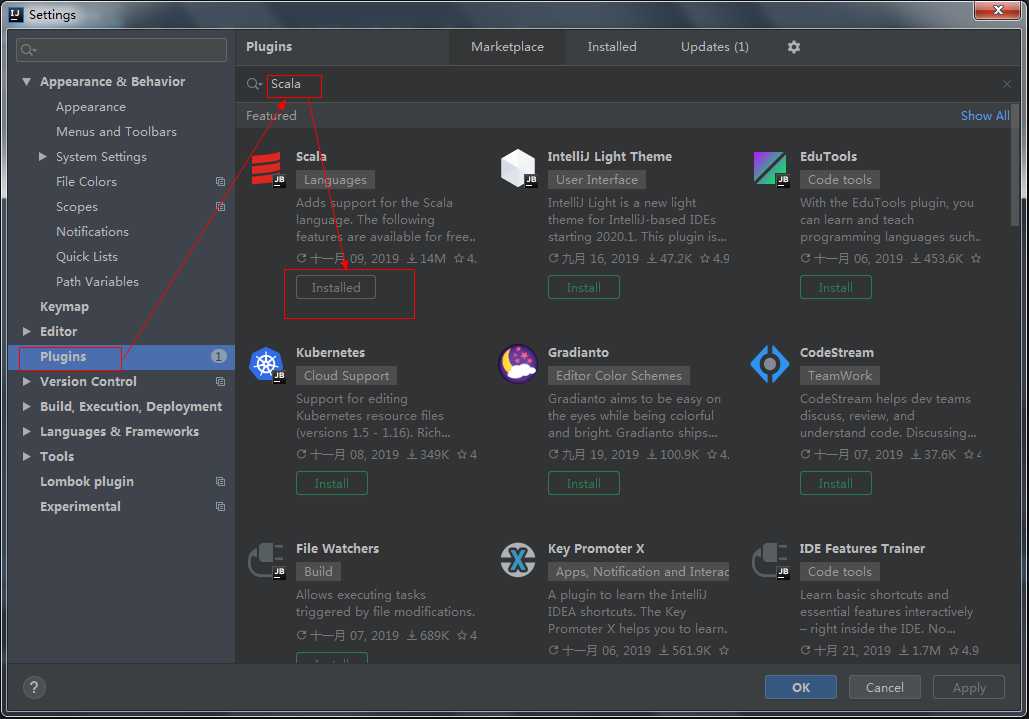The width and height of the screenshot is (1029, 719).
Task: Click the Build tag under File Watchers
Action: click(x=318, y=571)
